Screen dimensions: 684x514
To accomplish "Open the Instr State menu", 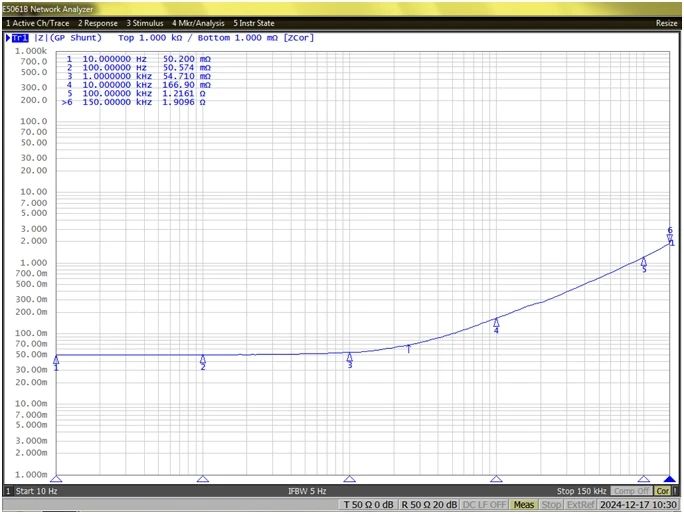I will [254, 22].
